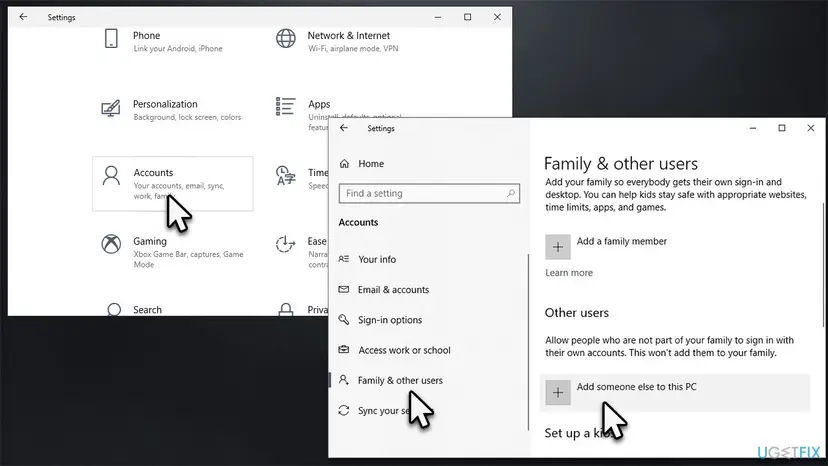Open Email & accounts page

[393, 290]
